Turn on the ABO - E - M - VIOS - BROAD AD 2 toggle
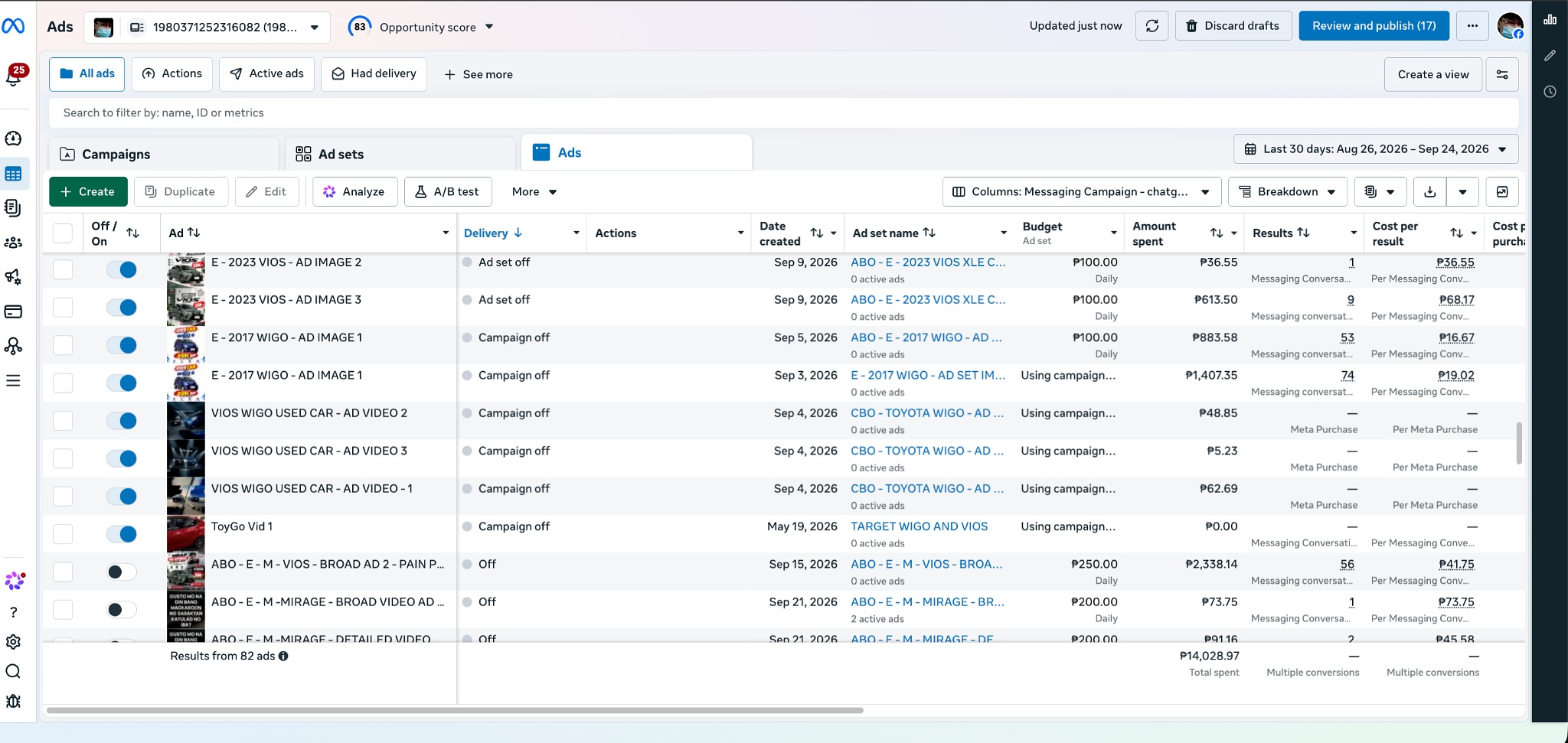The image size is (1568, 743). pyautogui.click(x=122, y=572)
